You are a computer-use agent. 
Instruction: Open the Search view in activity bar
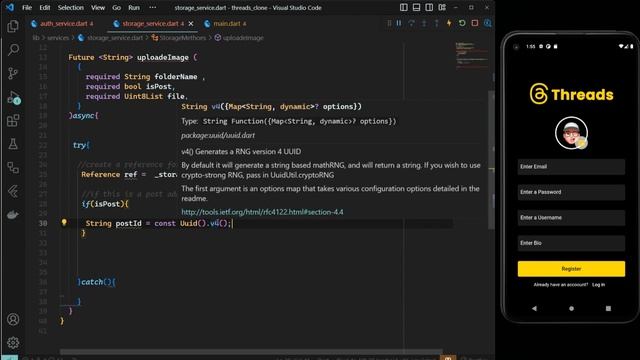click(x=13, y=50)
